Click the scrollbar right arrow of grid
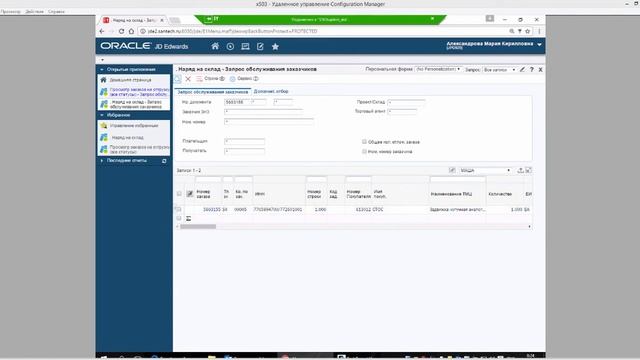 pyautogui.click(x=529, y=227)
